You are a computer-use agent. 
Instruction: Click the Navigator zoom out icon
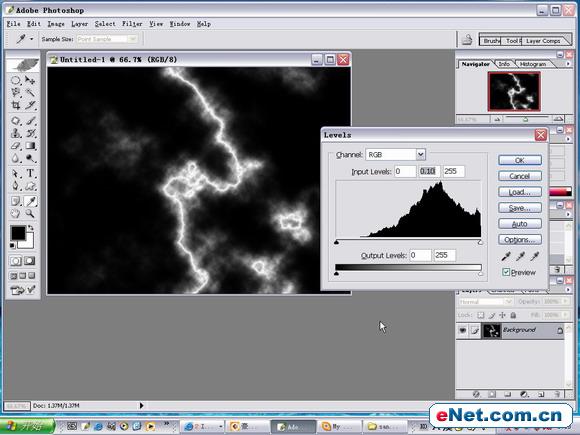coord(497,119)
